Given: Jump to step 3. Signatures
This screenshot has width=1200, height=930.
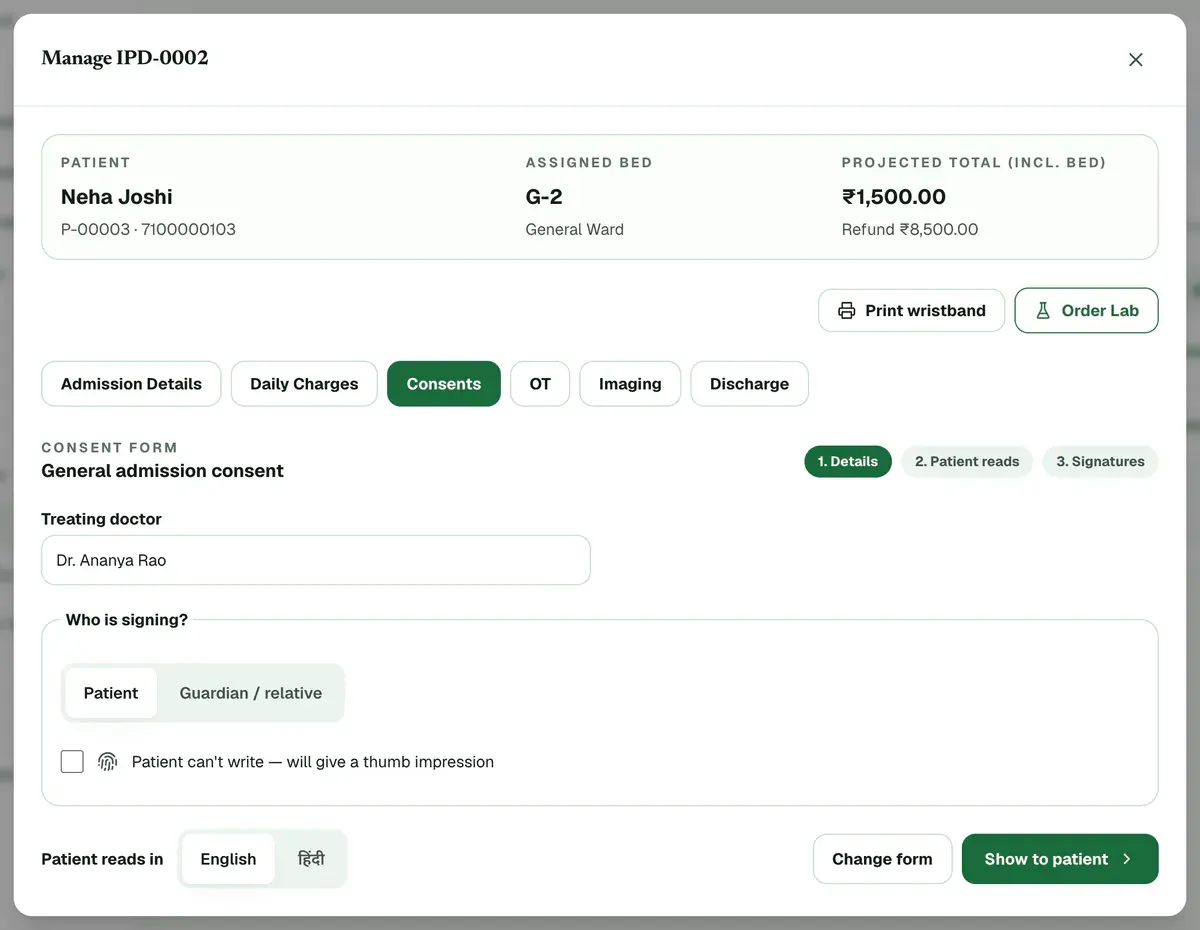Looking at the screenshot, I should click(x=1100, y=462).
